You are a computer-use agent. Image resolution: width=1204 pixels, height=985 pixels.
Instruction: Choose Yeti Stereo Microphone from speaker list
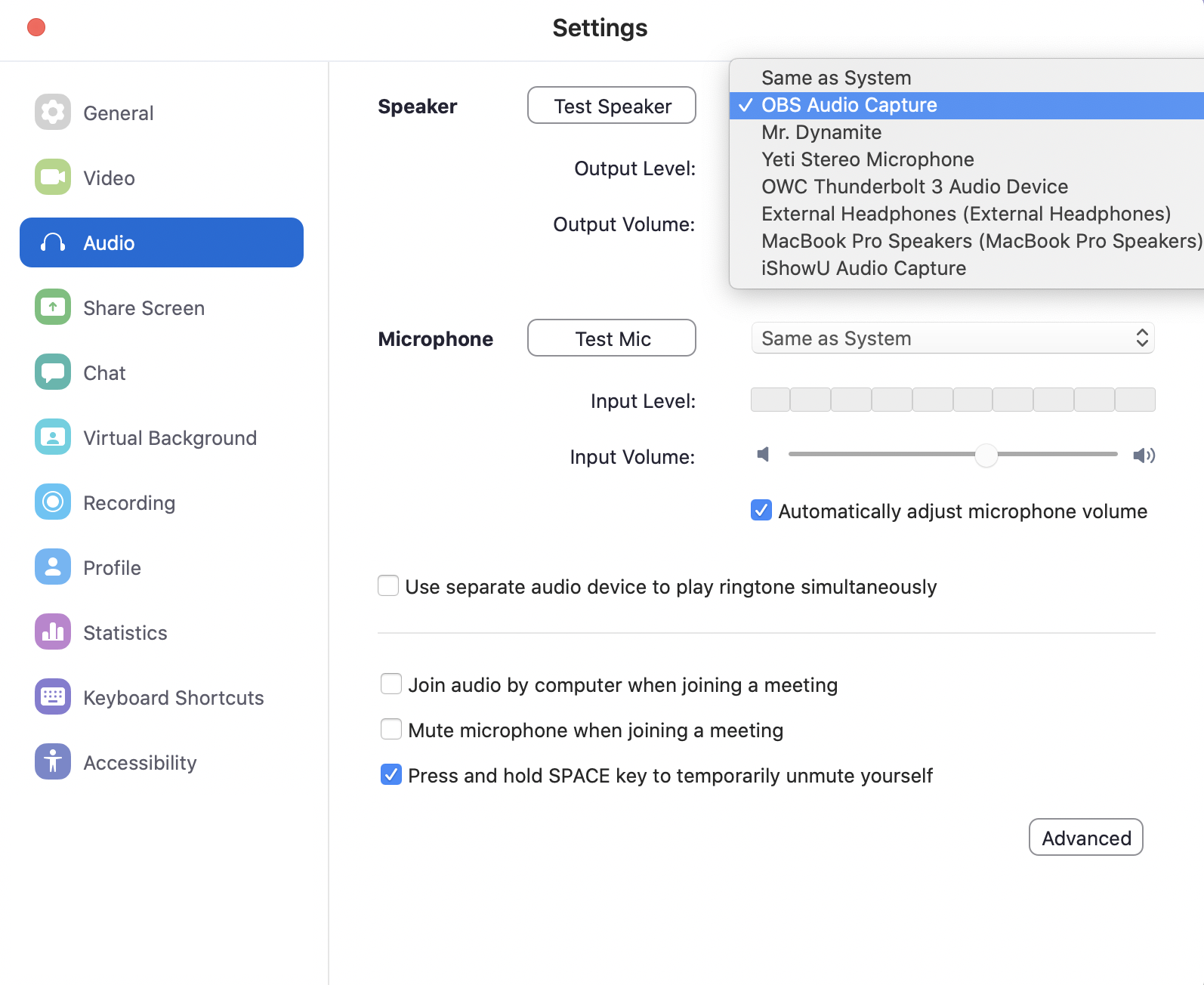click(867, 159)
